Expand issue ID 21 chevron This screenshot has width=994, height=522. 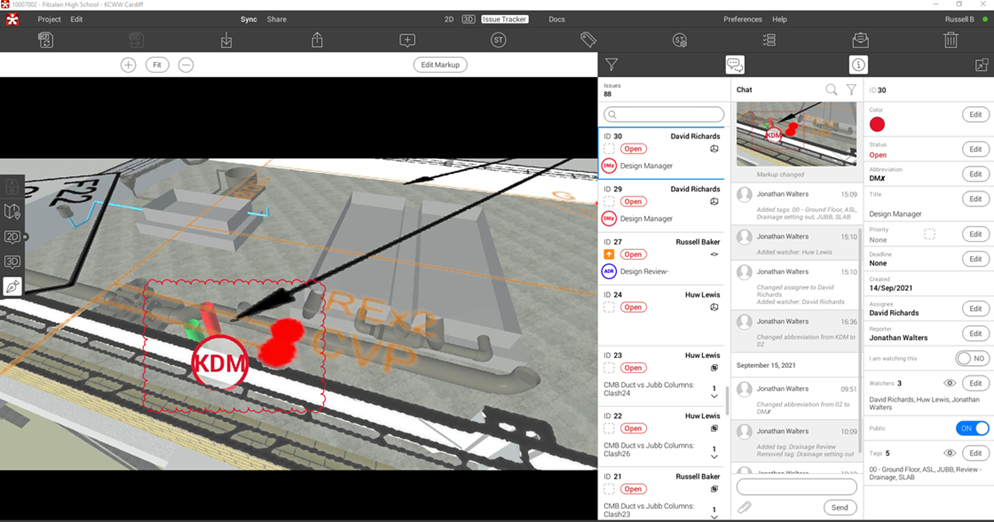[x=714, y=515]
